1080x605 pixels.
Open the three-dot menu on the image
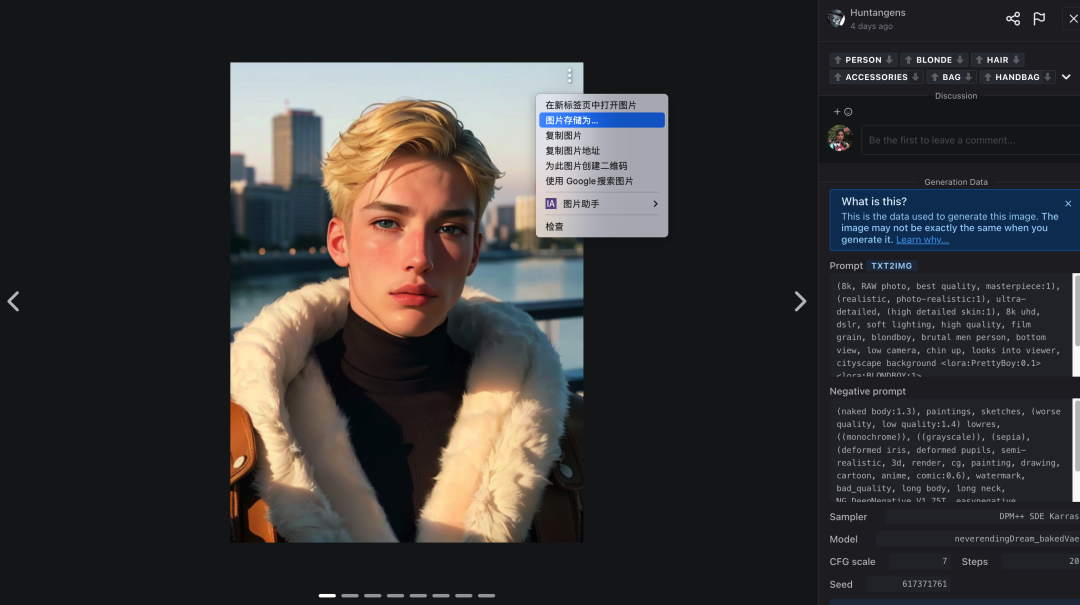(570, 76)
